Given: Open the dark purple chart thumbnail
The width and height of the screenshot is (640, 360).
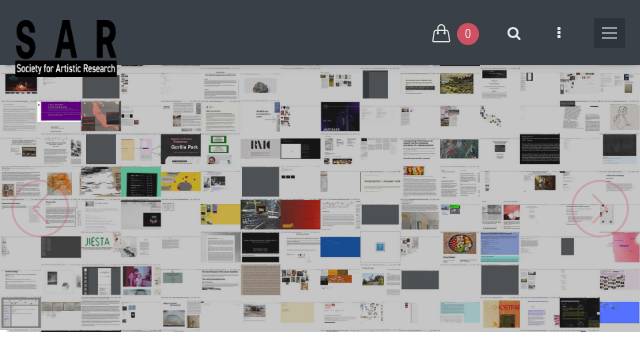Looking at the screenshot, I should (x=340, y=116).
